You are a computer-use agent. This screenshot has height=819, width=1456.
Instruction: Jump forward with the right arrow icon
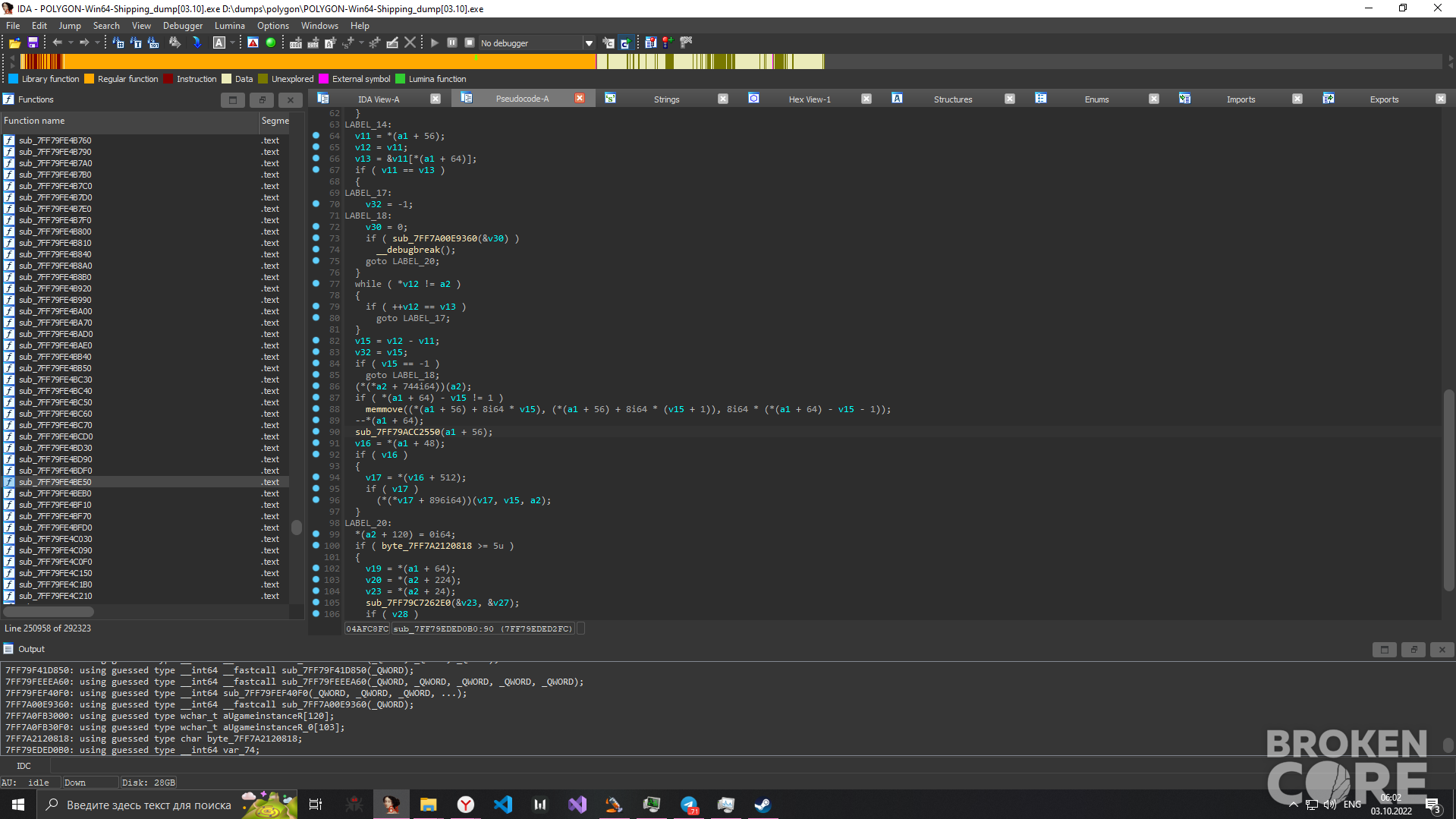coord(84,43)
